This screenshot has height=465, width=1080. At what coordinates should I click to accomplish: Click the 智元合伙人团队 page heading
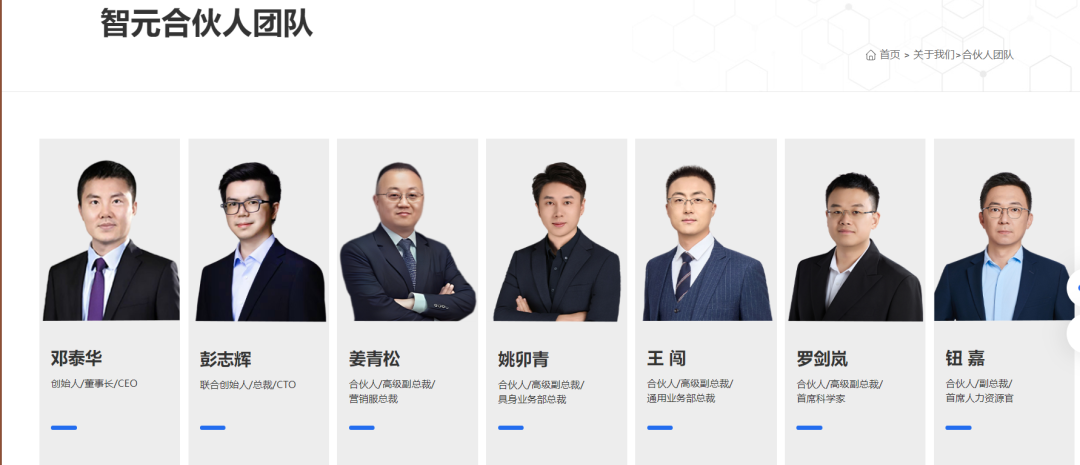pos(206,23)
